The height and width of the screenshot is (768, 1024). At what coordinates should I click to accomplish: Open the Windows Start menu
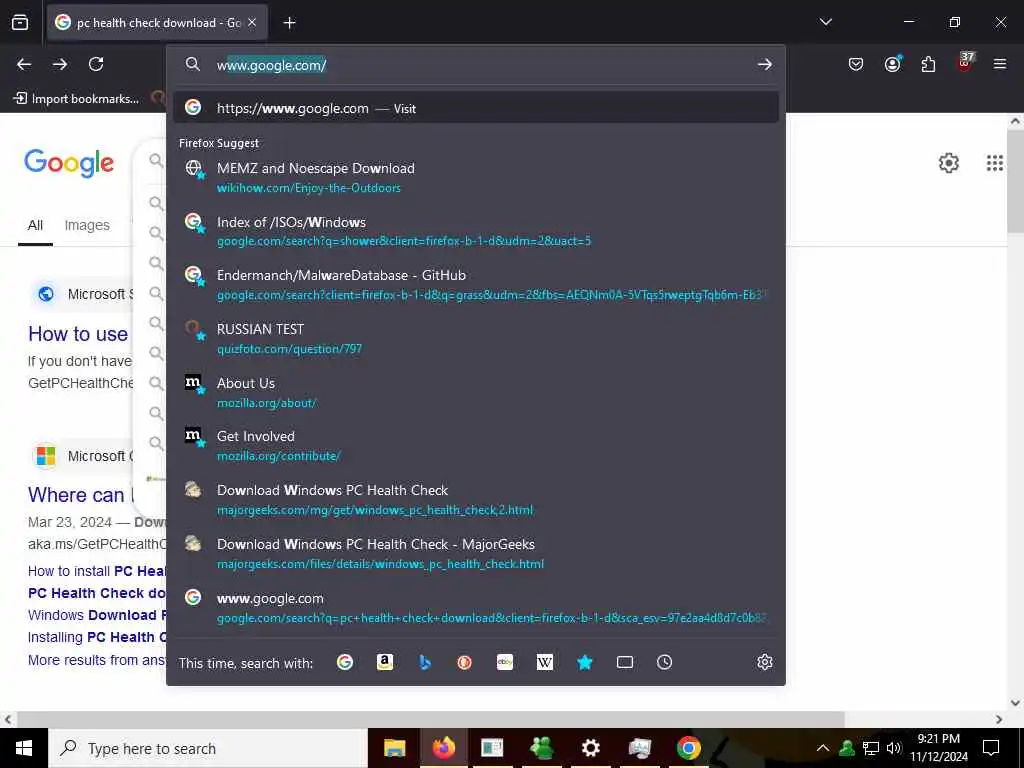[24, 748]
